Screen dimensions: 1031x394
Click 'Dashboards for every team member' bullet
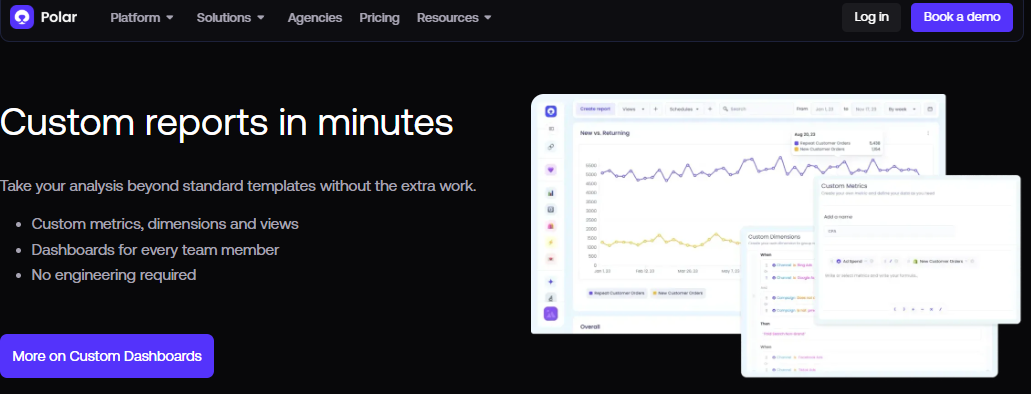[x=155, y=250]
